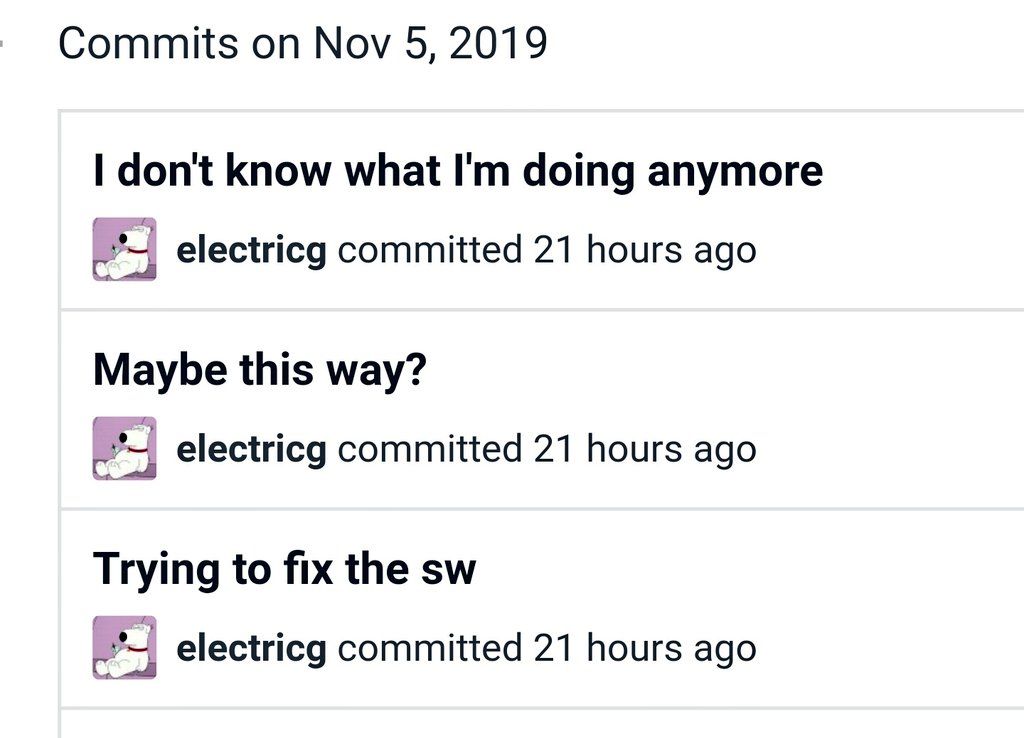Open the 'Maybe this way?' commit
Image resolution: width=1024 pixels, height=738 pixels.
pos(260,371)
